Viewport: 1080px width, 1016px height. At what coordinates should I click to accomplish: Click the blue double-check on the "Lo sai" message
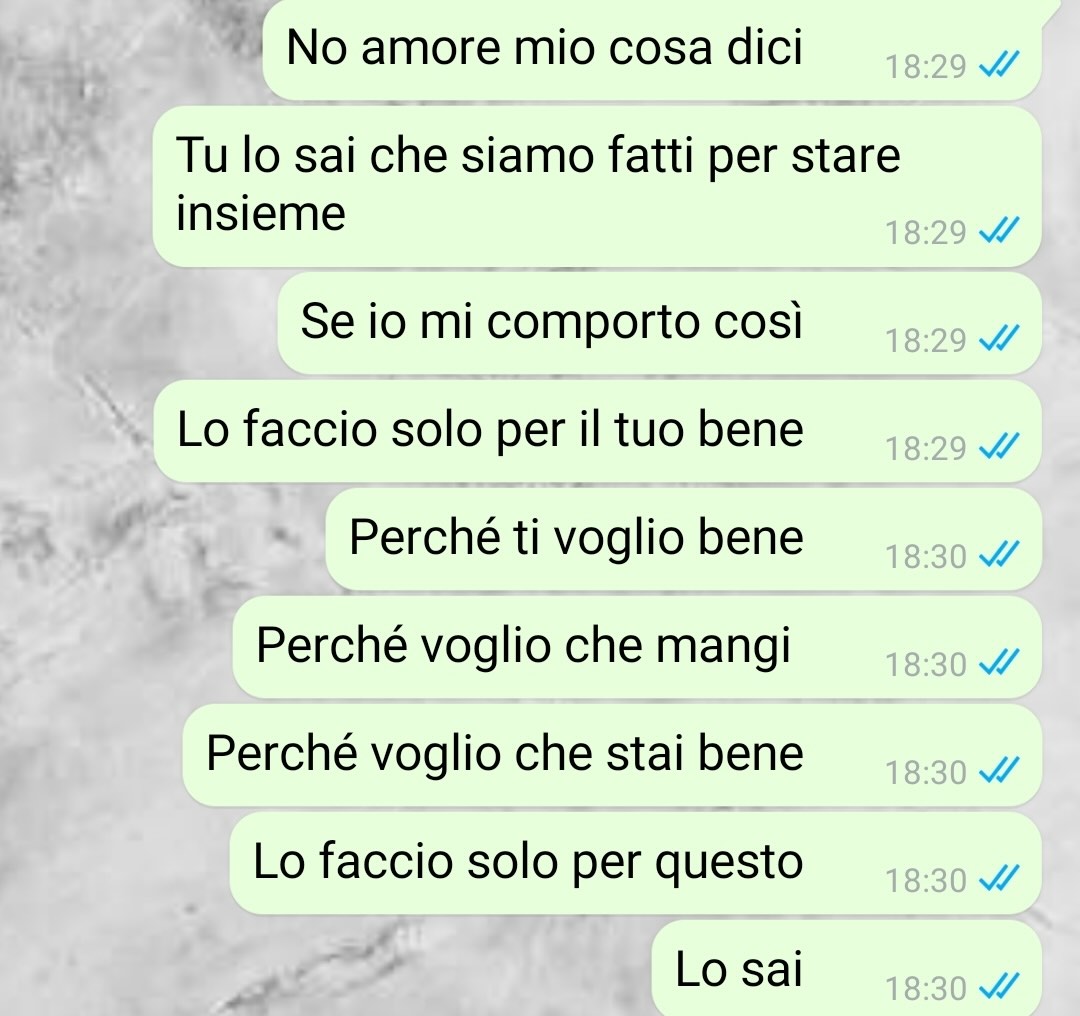[x=998, y=986]
